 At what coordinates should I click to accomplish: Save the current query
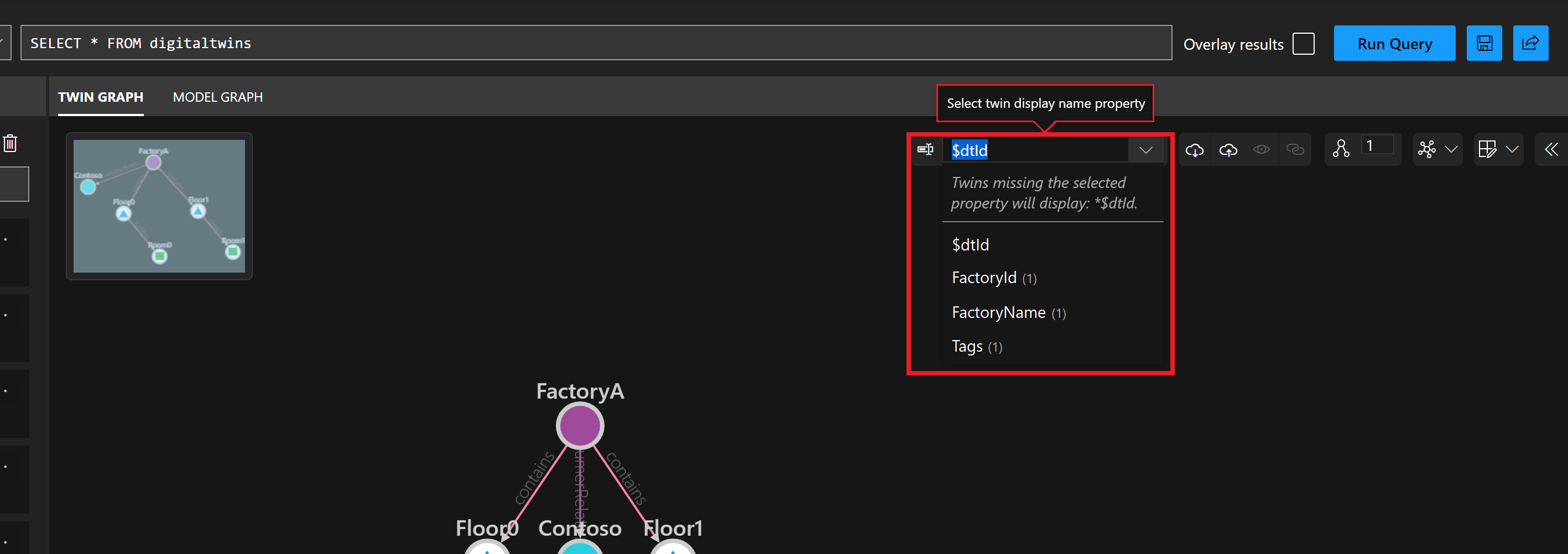(x=1484, y=43)
